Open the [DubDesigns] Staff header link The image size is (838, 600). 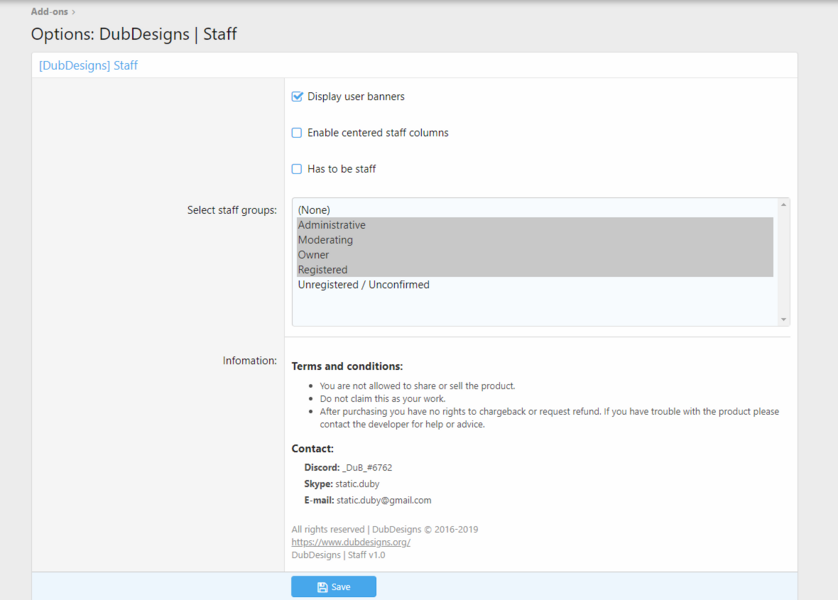(88, 65)
